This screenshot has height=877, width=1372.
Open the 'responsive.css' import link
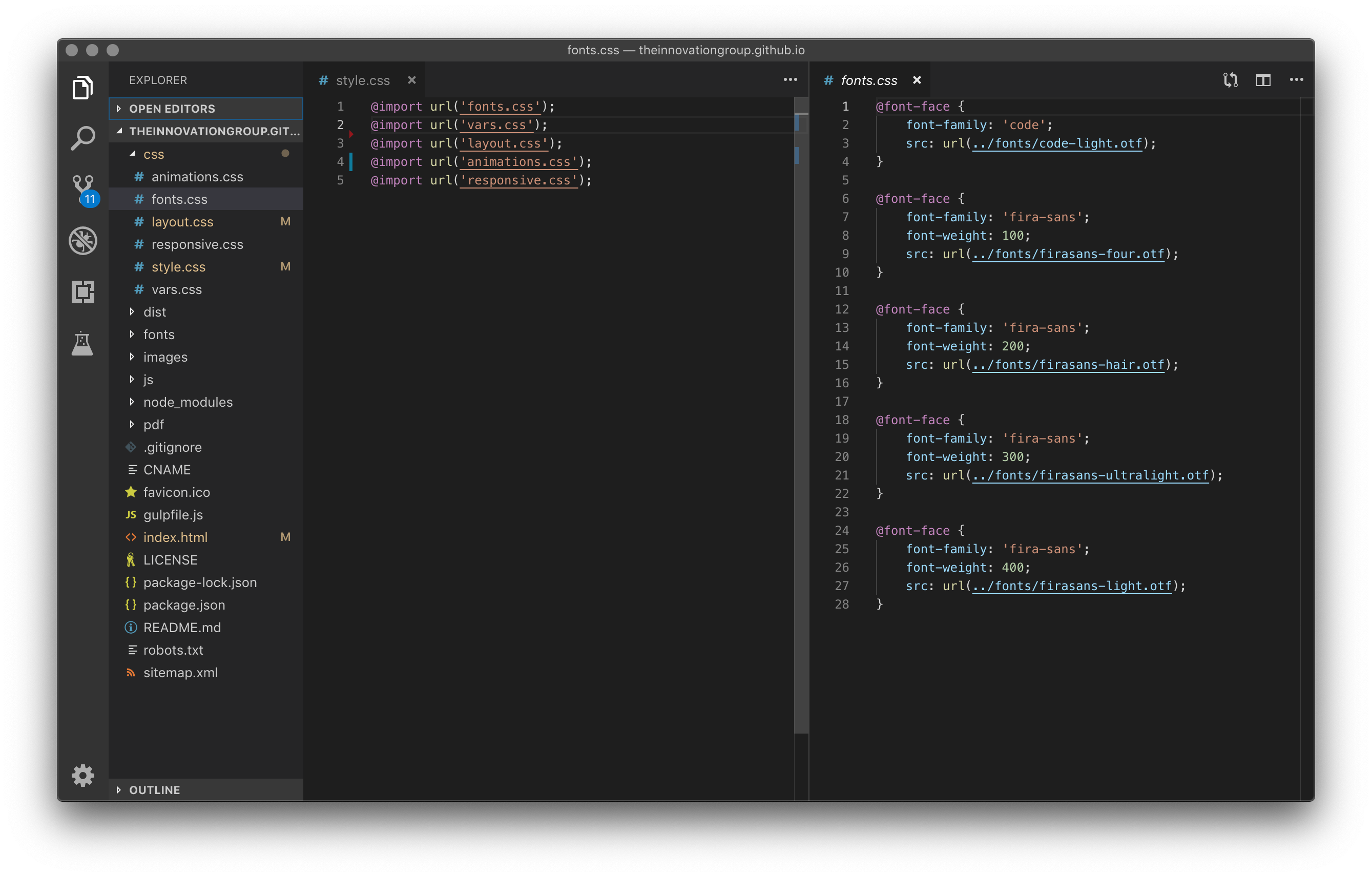[518, 180]
